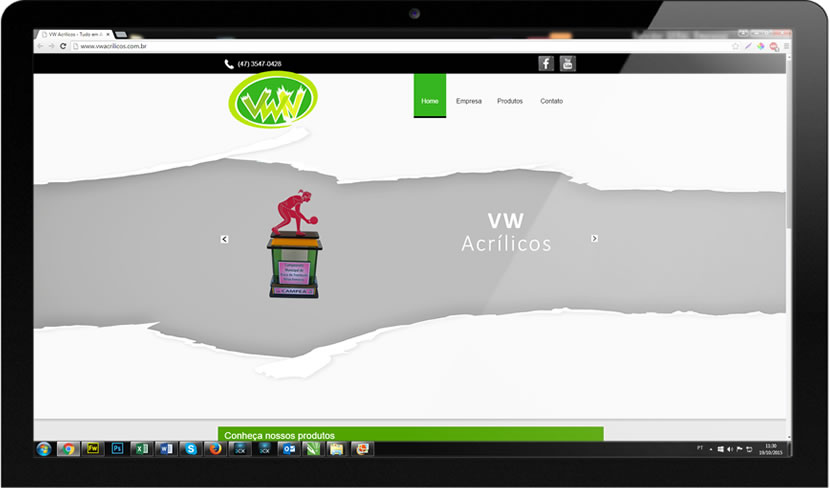Screen dimensions: 830x488
Task: Open the Chrome hamburger menu
Action: point(787,47)
